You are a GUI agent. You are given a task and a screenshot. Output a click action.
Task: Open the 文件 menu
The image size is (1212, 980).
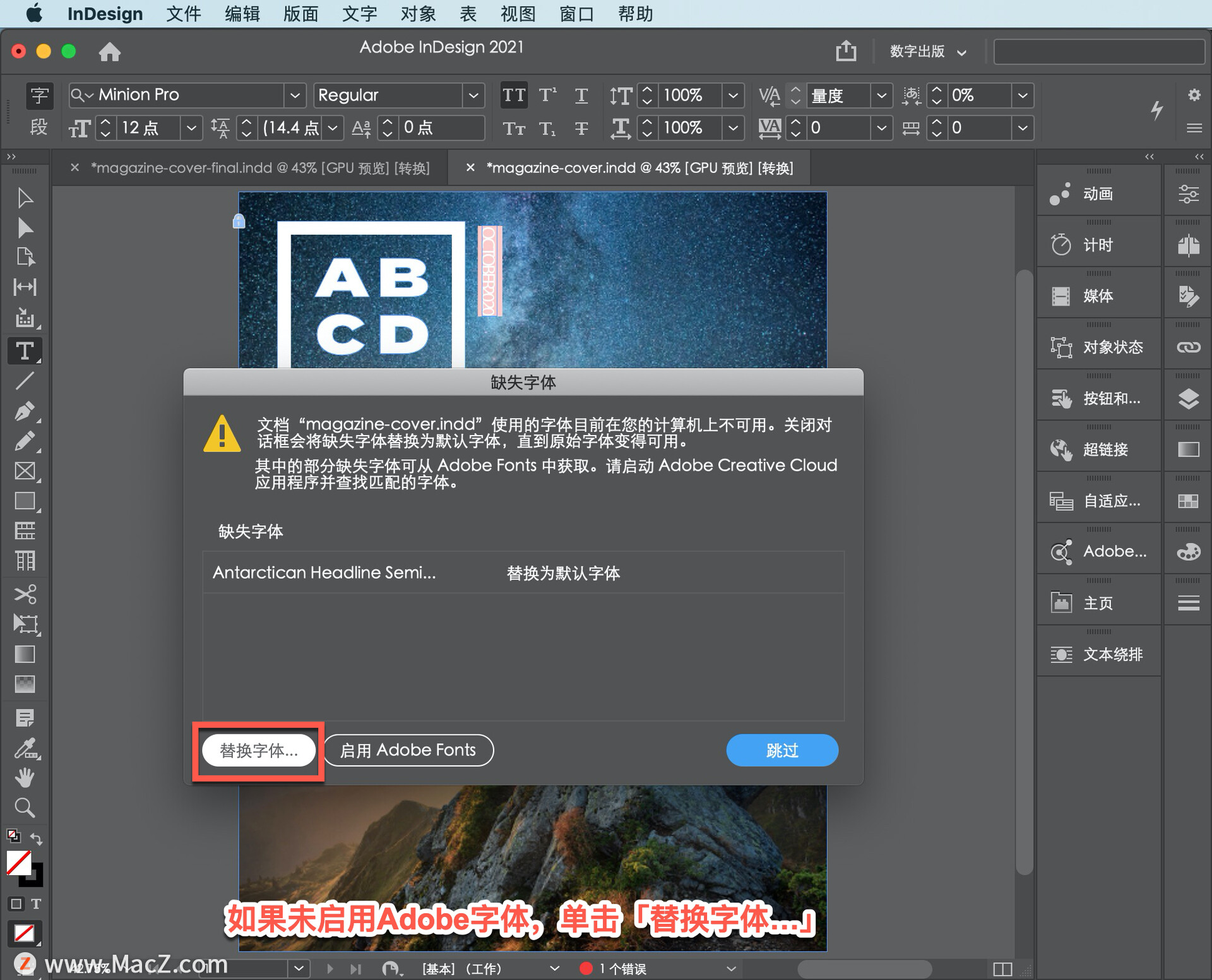coord(183,13)
